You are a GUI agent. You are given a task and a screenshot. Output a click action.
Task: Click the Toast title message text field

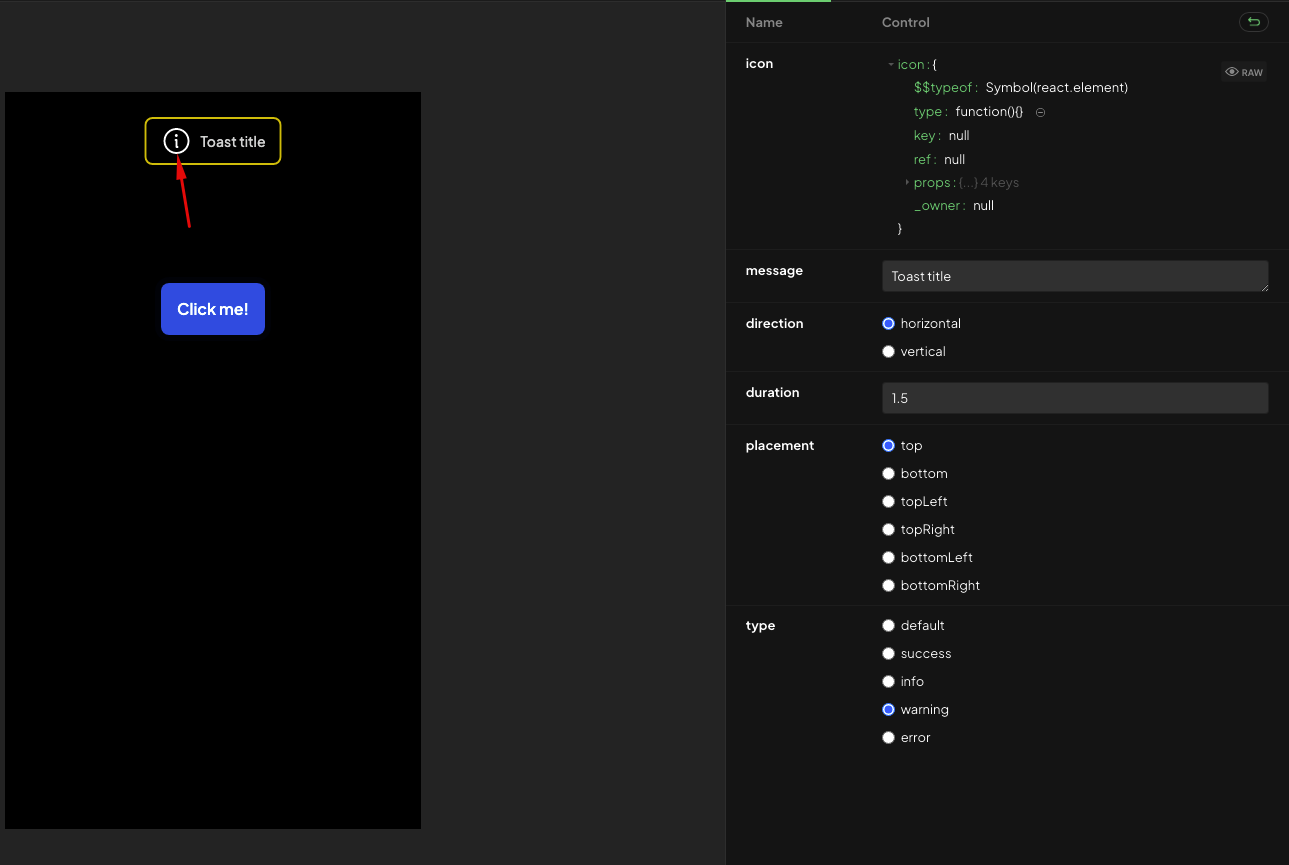click(1074, 276)
